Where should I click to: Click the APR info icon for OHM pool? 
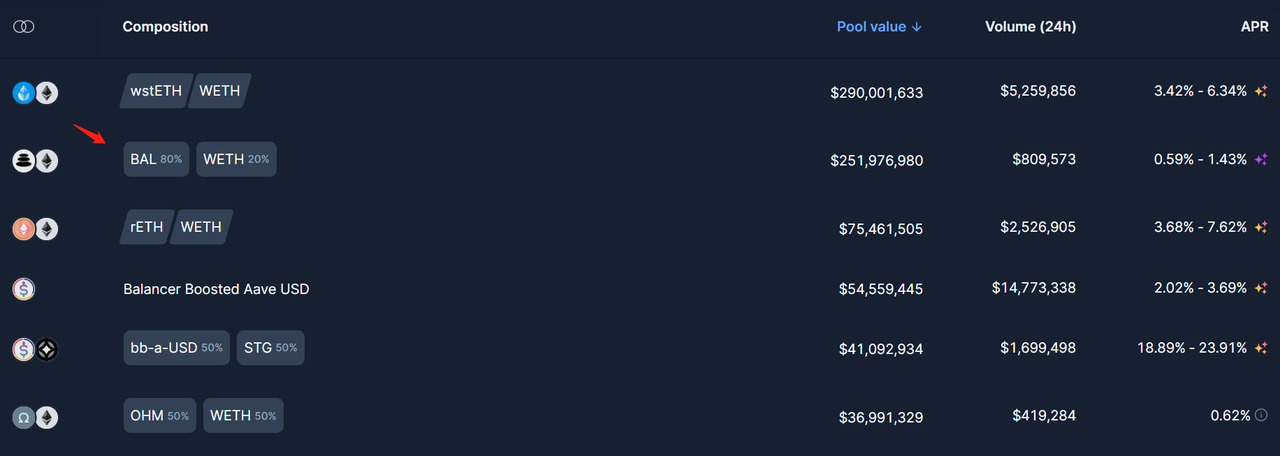point(1261,415)
